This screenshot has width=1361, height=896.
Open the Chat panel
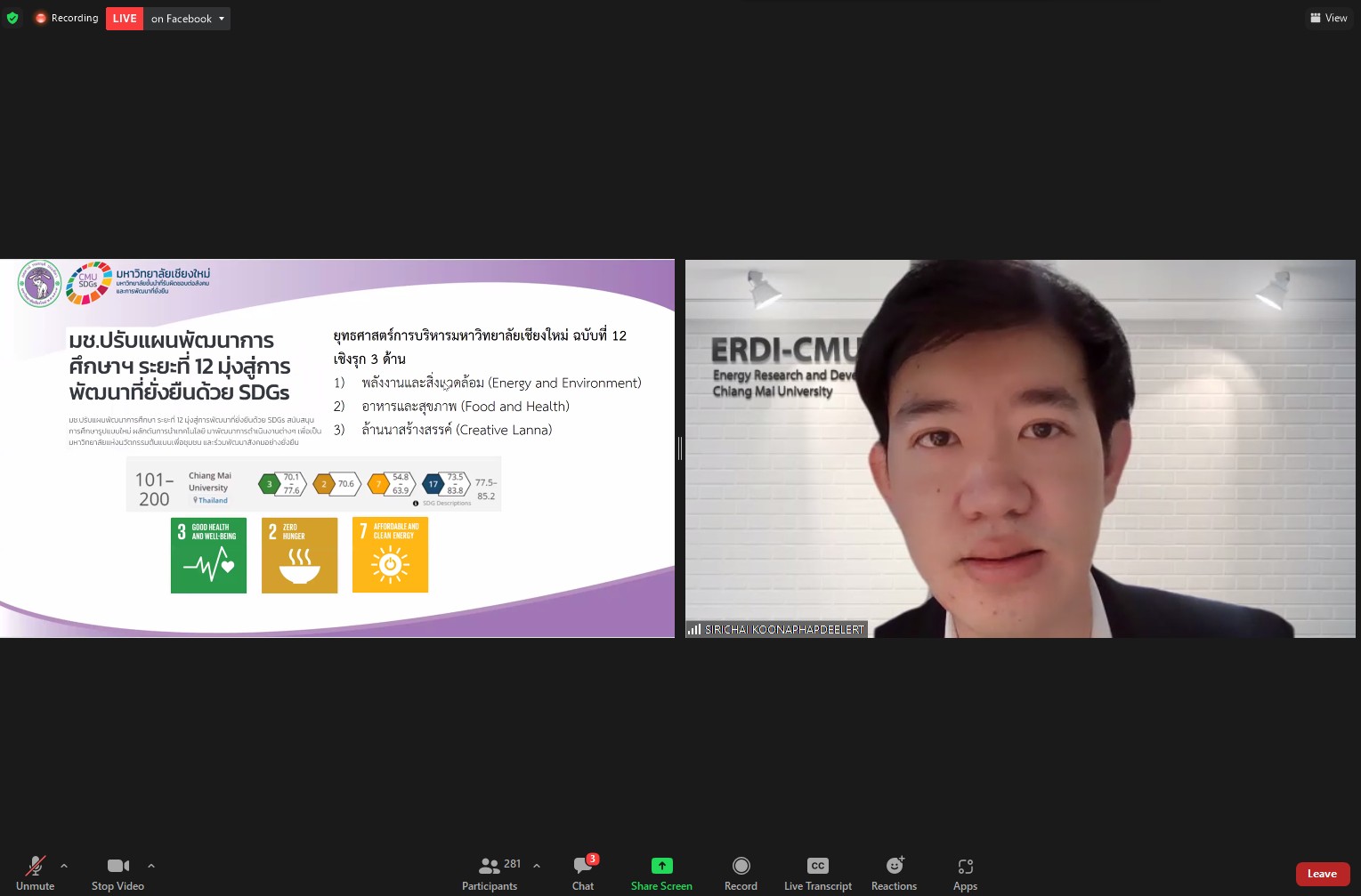pyautogui.click(x=583, y=873)
